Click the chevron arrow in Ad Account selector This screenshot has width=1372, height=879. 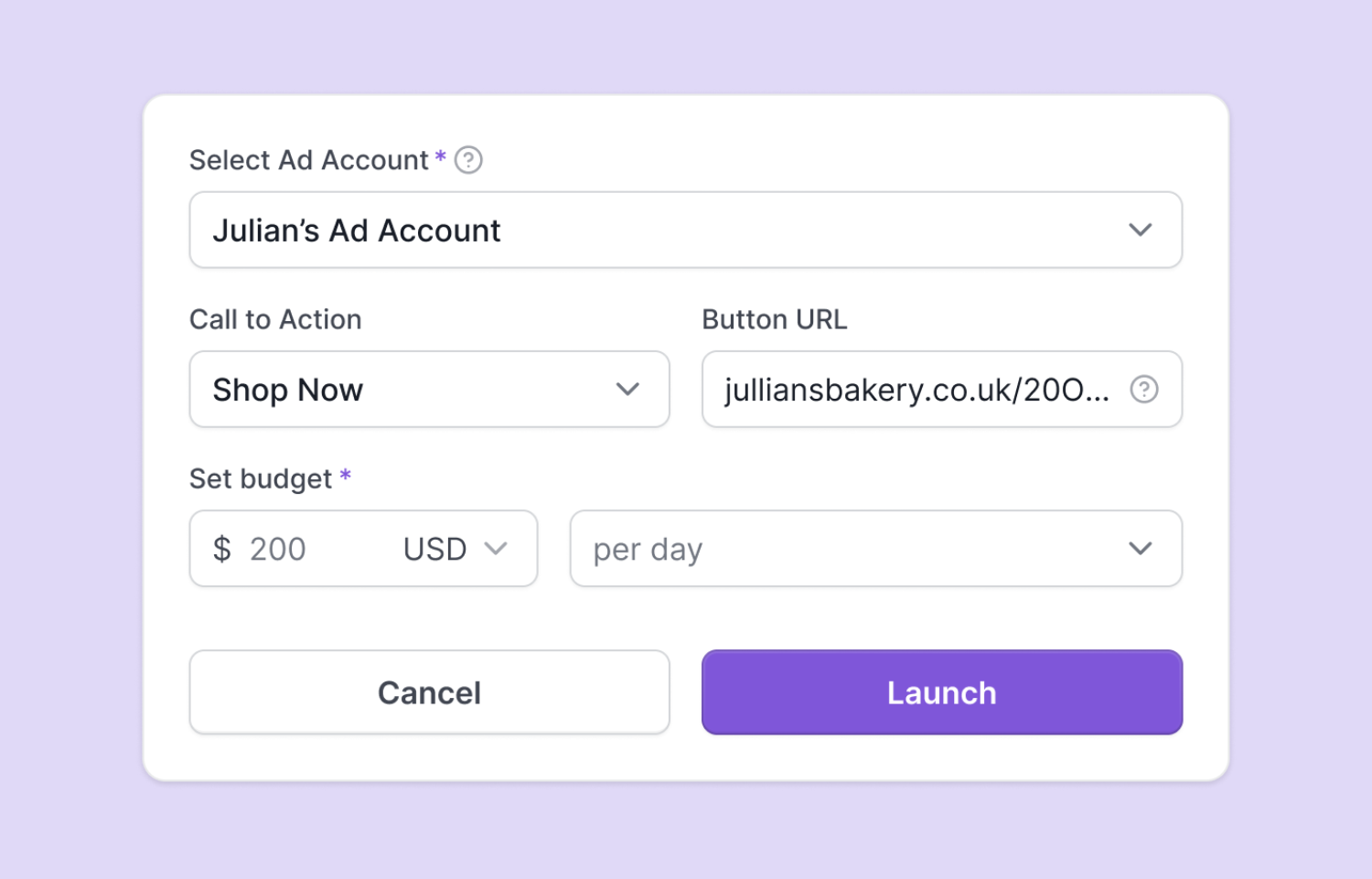(1140, 230)
